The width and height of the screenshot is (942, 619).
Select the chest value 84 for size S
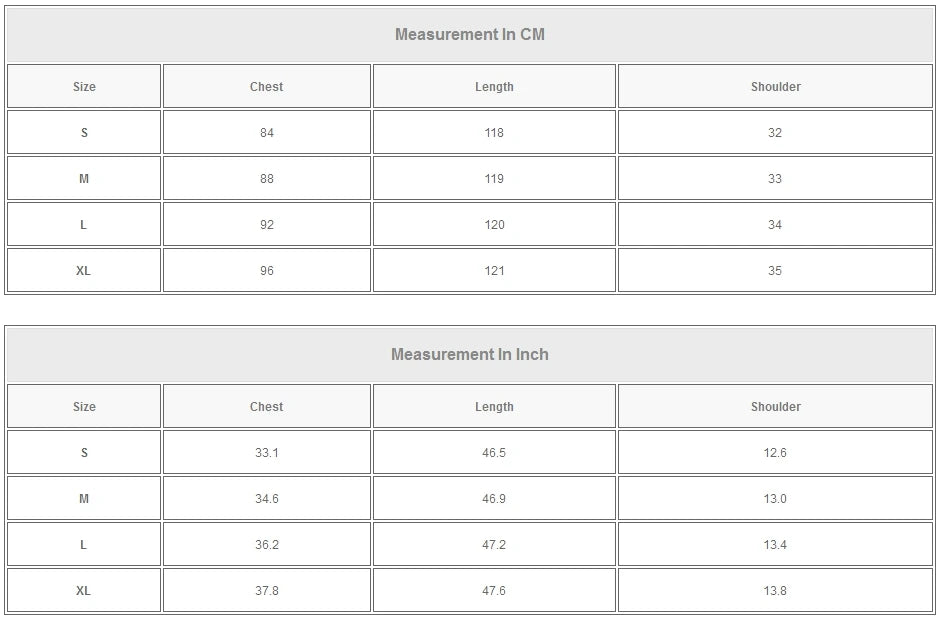coord(266,133)
